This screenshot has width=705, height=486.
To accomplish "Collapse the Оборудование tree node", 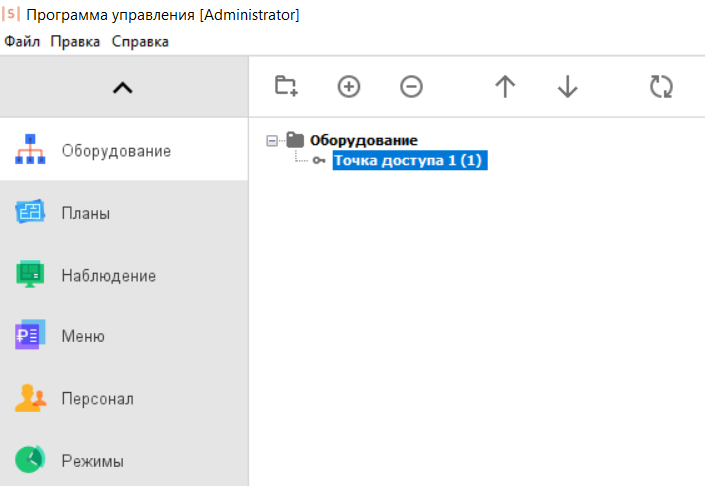I will (x=272, y=141).
